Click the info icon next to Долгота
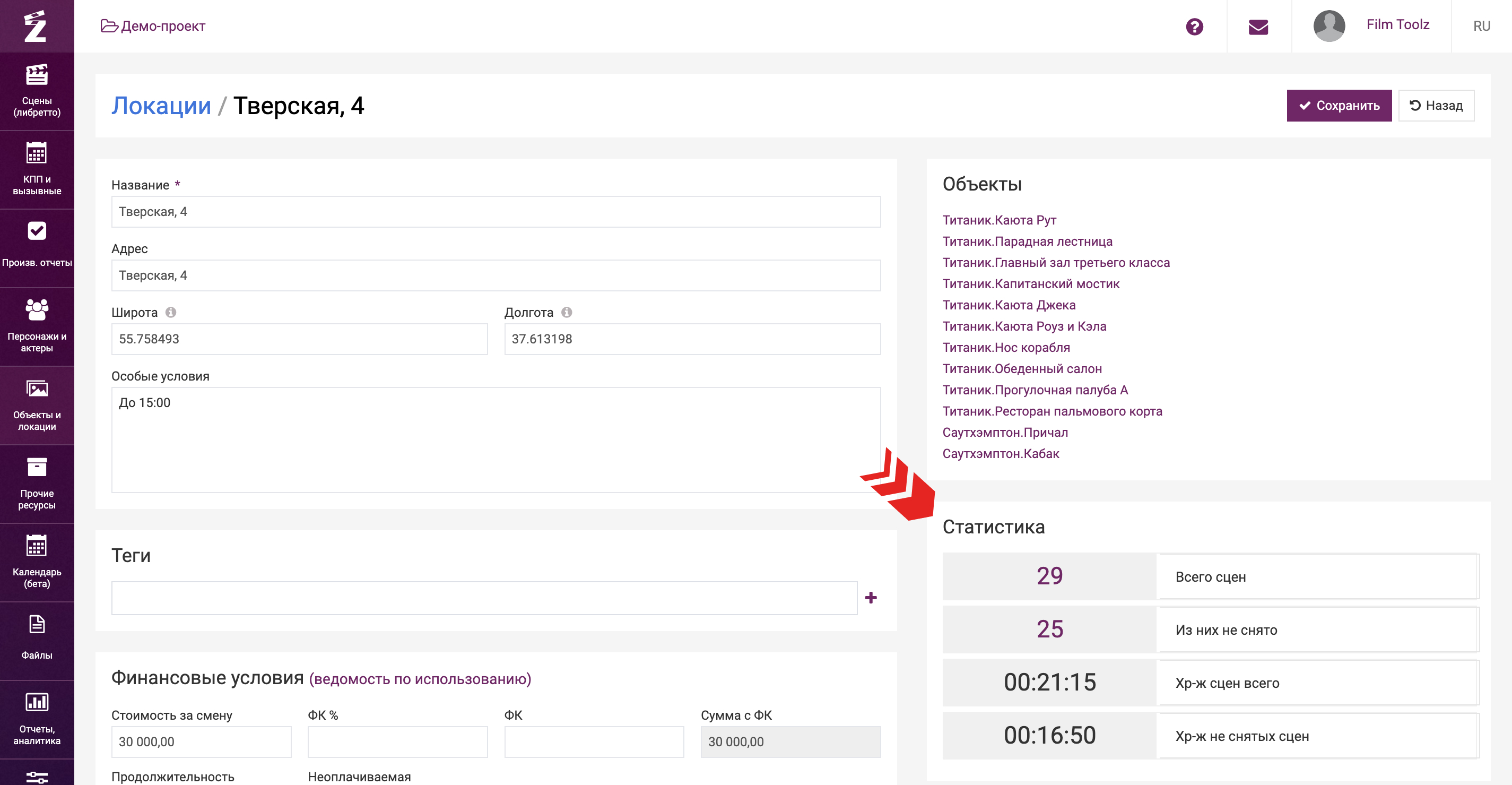1512x785 pixels. [x=567, y=313]
